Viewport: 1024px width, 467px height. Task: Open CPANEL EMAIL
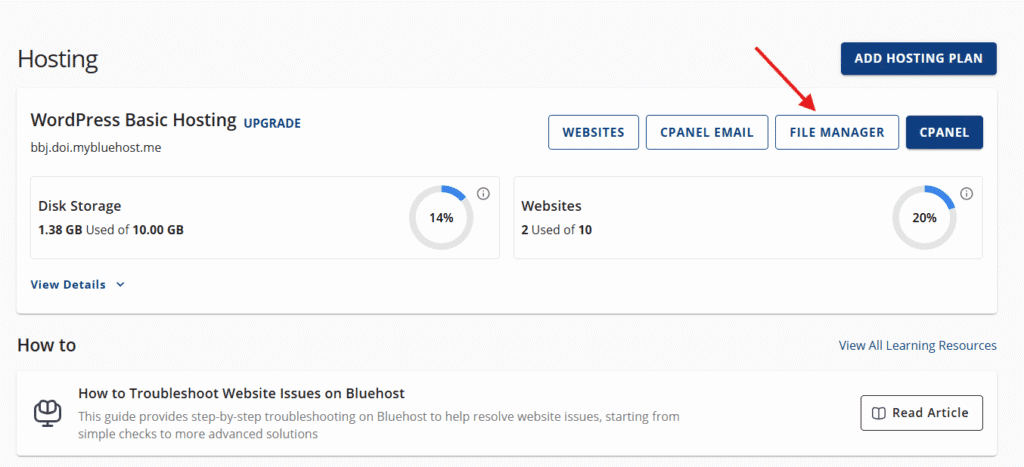click(x=706, y=132)
